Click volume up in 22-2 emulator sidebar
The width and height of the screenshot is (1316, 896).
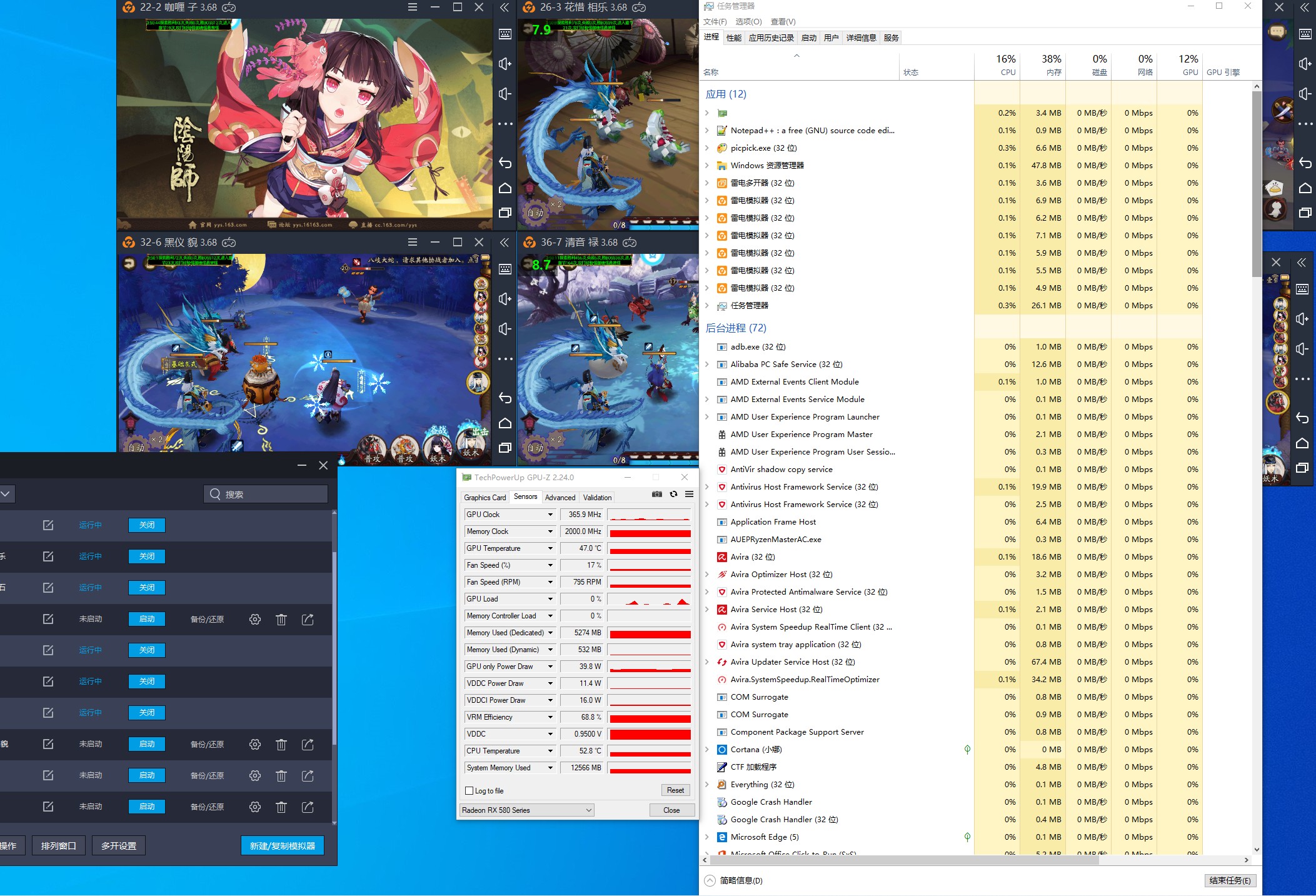pos(505,64)
